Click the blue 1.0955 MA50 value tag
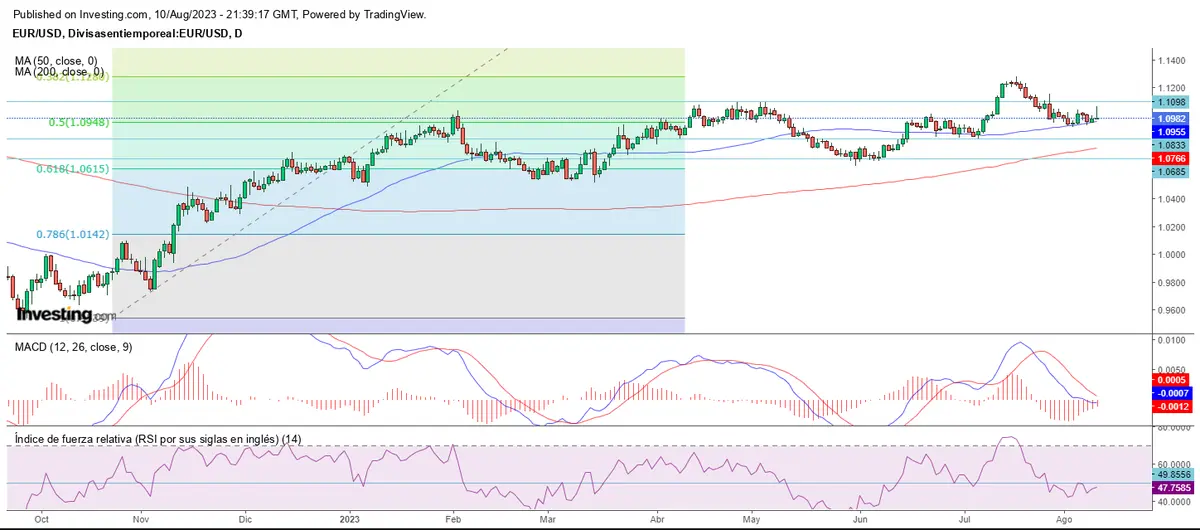This screenshot has height=530, width=1200. click(1169, 131)
